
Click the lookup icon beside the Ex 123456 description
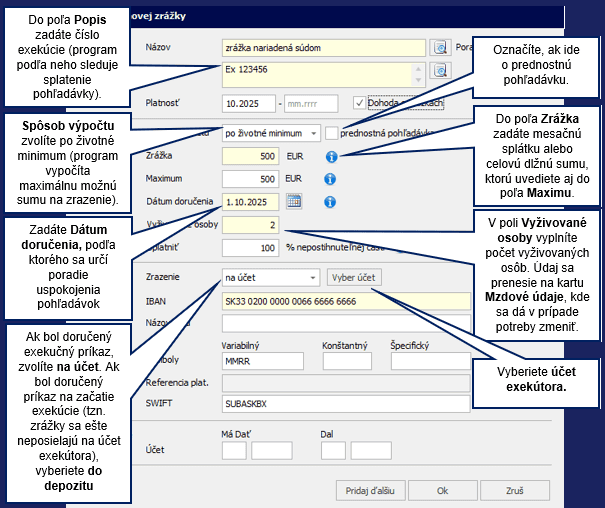[439, 72]
